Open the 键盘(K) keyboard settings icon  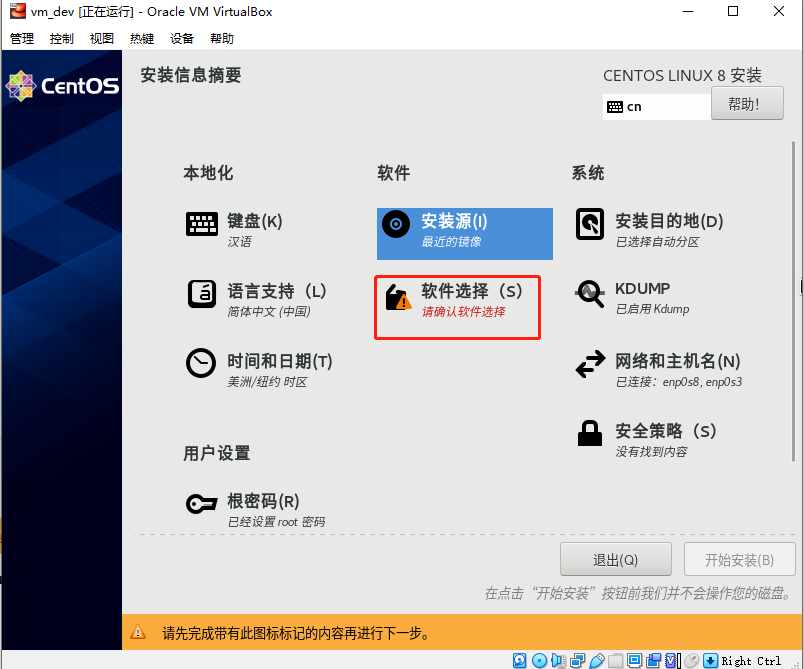coord(202,224)
